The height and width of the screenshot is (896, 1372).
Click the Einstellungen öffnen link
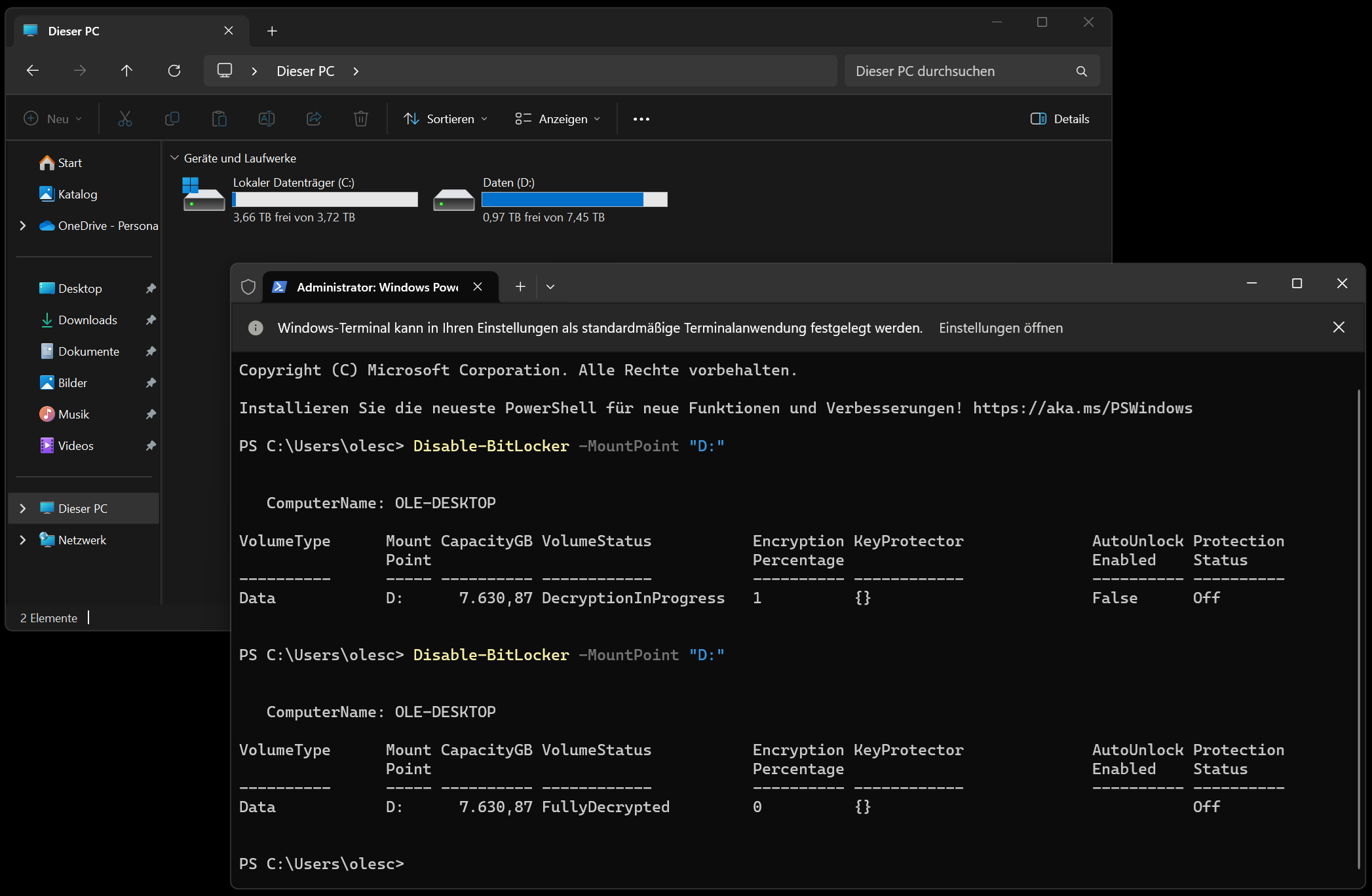click(x=1000, y=328)
